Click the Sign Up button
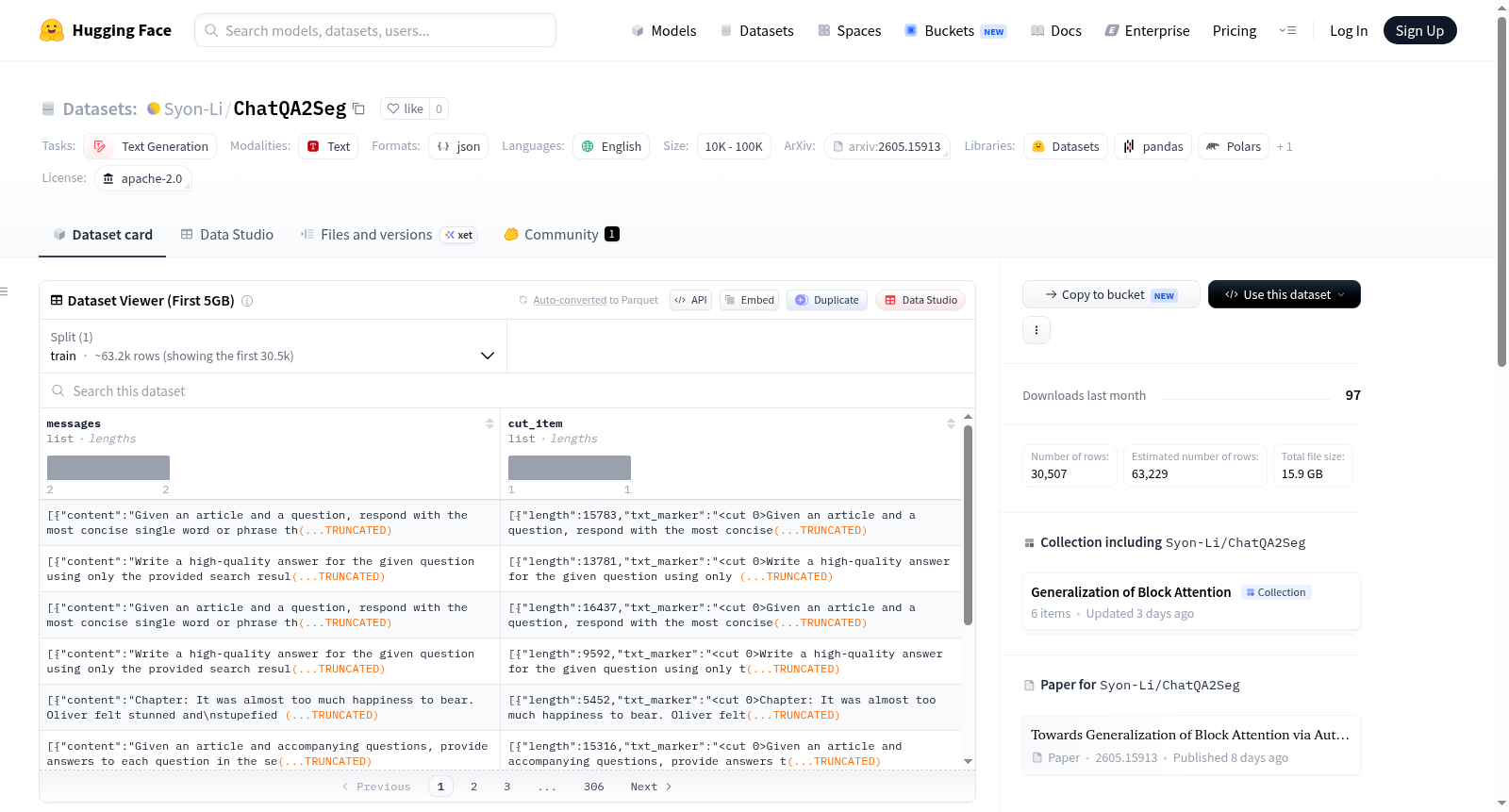Screen dimensions: 1509x812 click(x=1419, y=30)
